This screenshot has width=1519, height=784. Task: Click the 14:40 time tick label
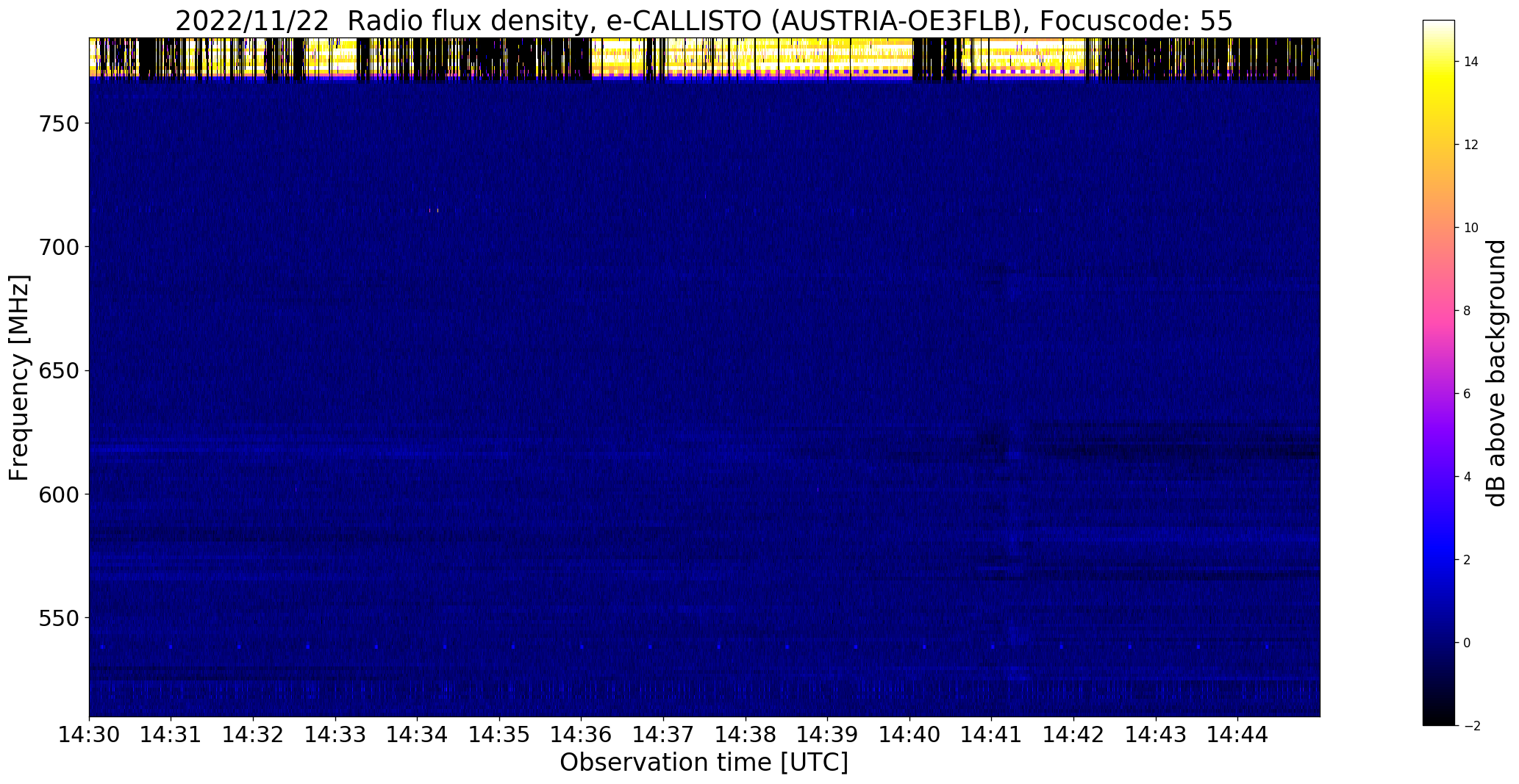tap(910, 735)
